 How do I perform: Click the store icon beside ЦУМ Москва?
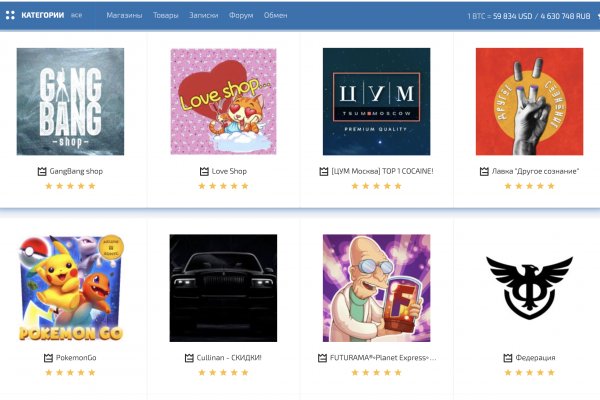(x=324, y=171)
